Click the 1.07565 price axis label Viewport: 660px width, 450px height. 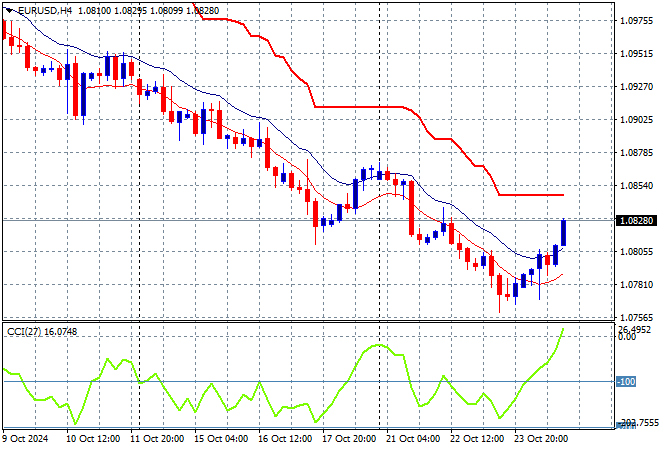click(x=636, y=317)
